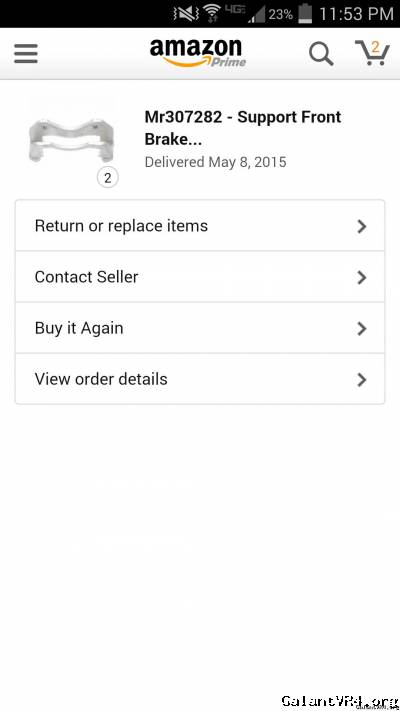Open the hamburger navigation menu
The width and height of the screenshot is (400, 711).
[26, 54]
